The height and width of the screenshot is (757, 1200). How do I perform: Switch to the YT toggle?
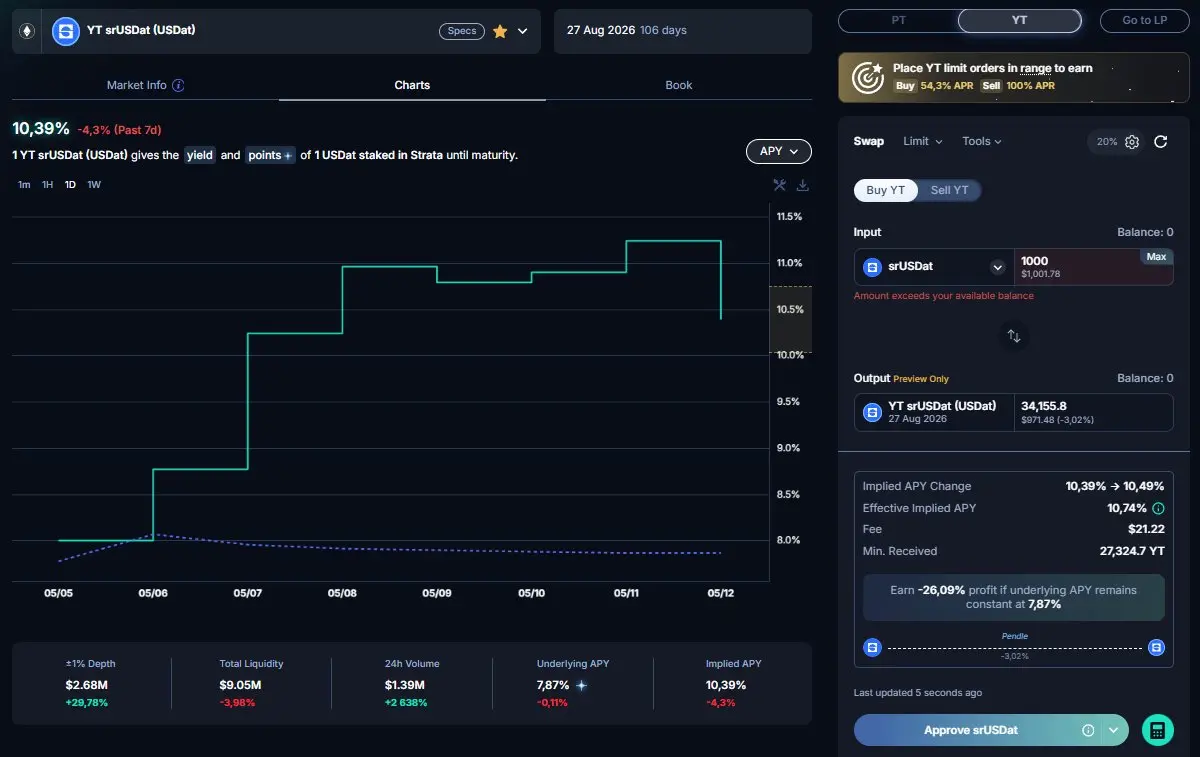pyautogui.click(x=1019, y=20)
